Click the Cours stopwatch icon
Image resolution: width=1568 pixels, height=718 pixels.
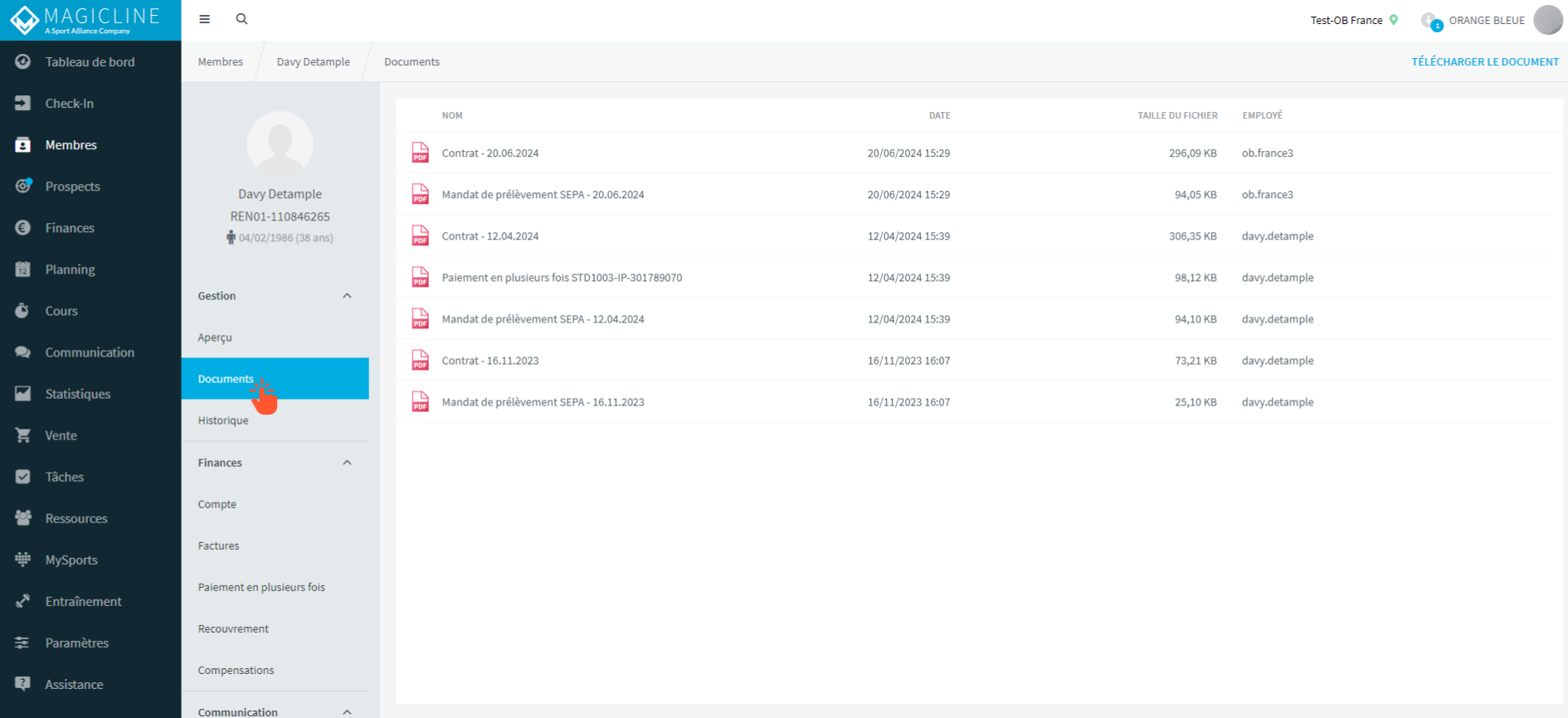click(22, 310)
